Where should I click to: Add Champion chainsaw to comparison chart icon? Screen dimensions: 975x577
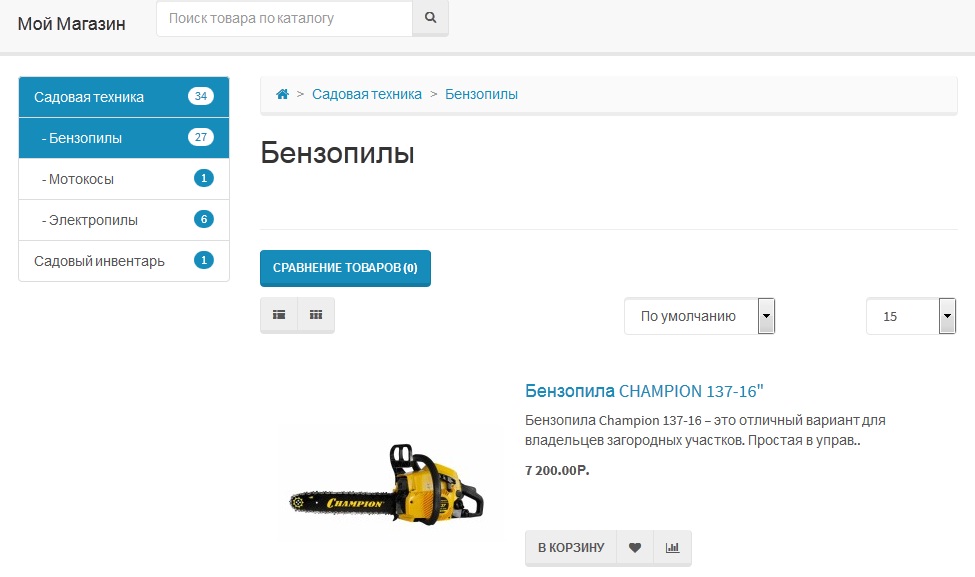pyautogui.click(x=672, y=548)
